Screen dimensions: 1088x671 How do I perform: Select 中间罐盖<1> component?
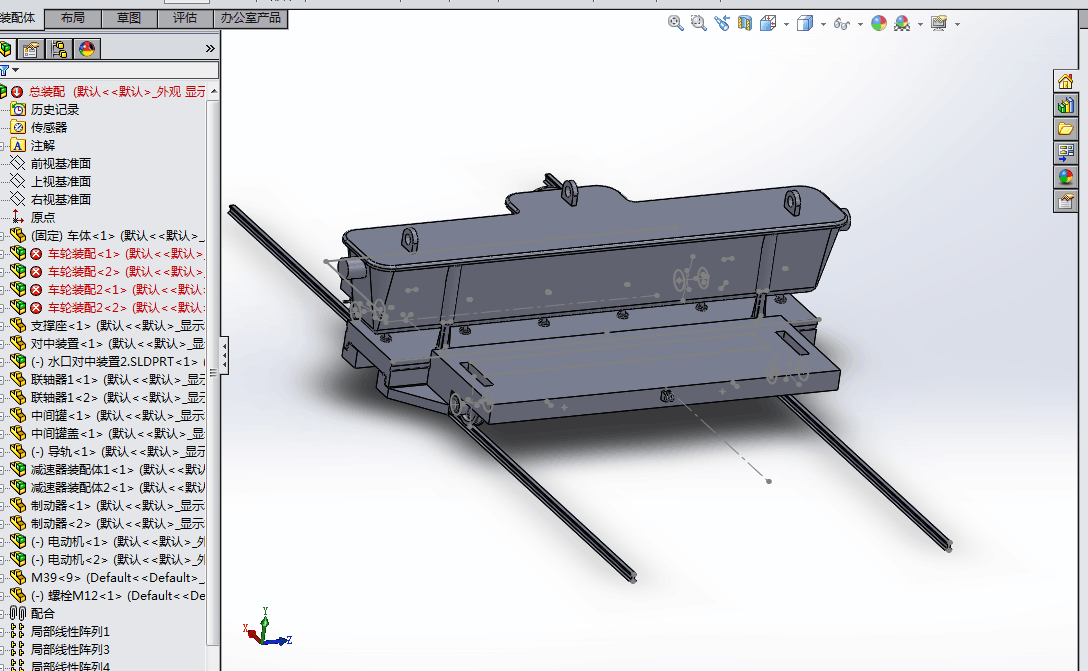point(117,434)
